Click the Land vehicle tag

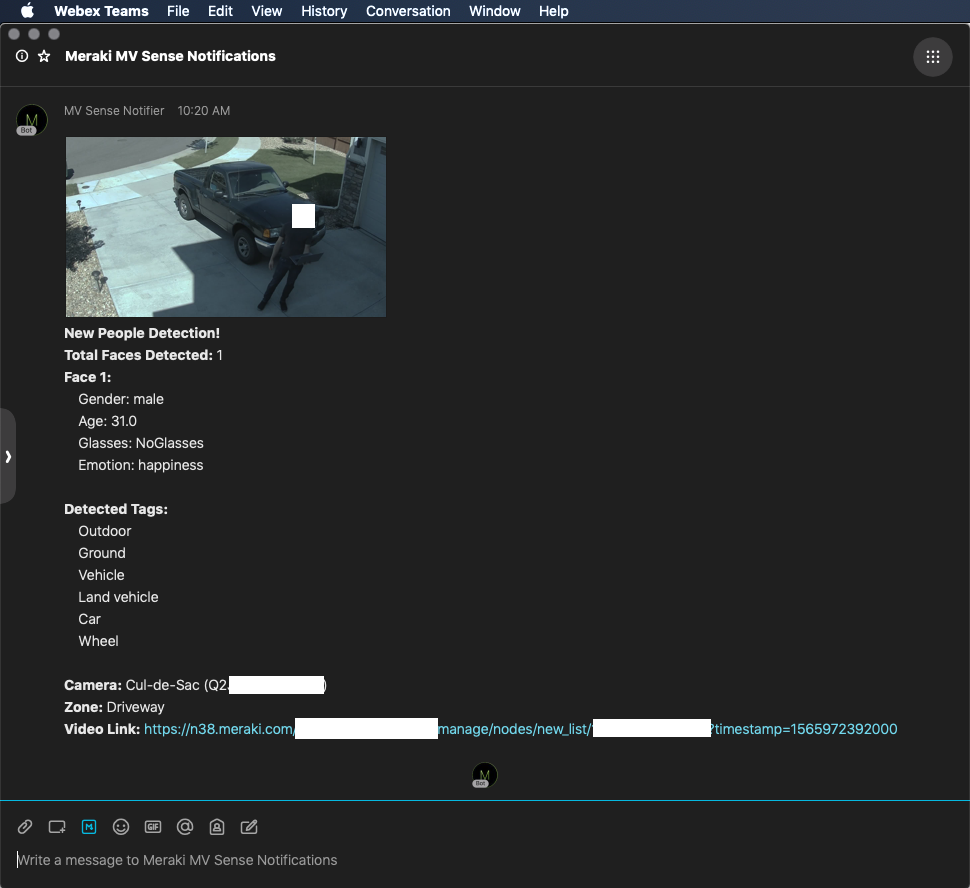click(x=118, y=597)
